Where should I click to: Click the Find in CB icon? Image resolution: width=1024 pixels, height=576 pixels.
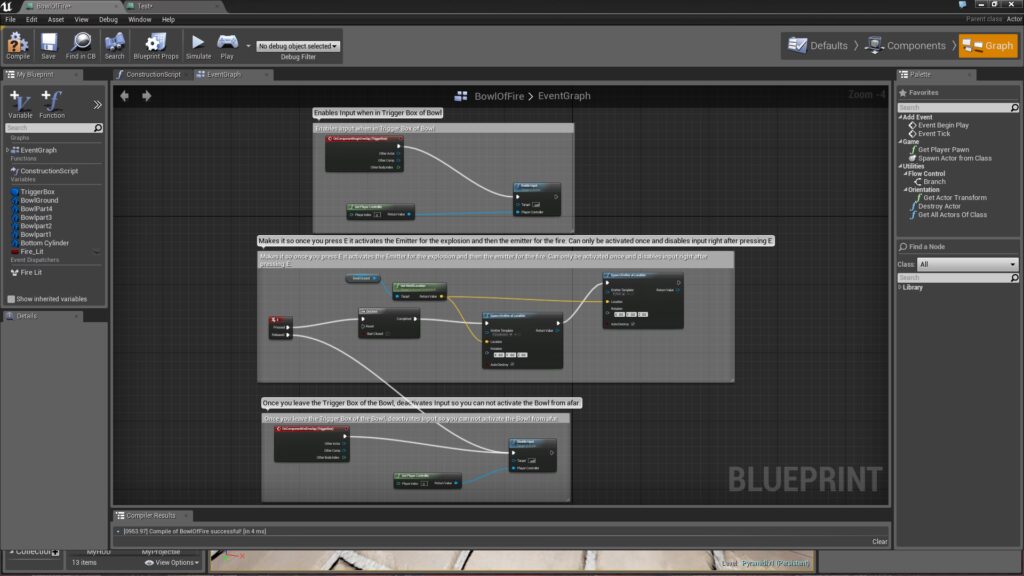point(81,45)
